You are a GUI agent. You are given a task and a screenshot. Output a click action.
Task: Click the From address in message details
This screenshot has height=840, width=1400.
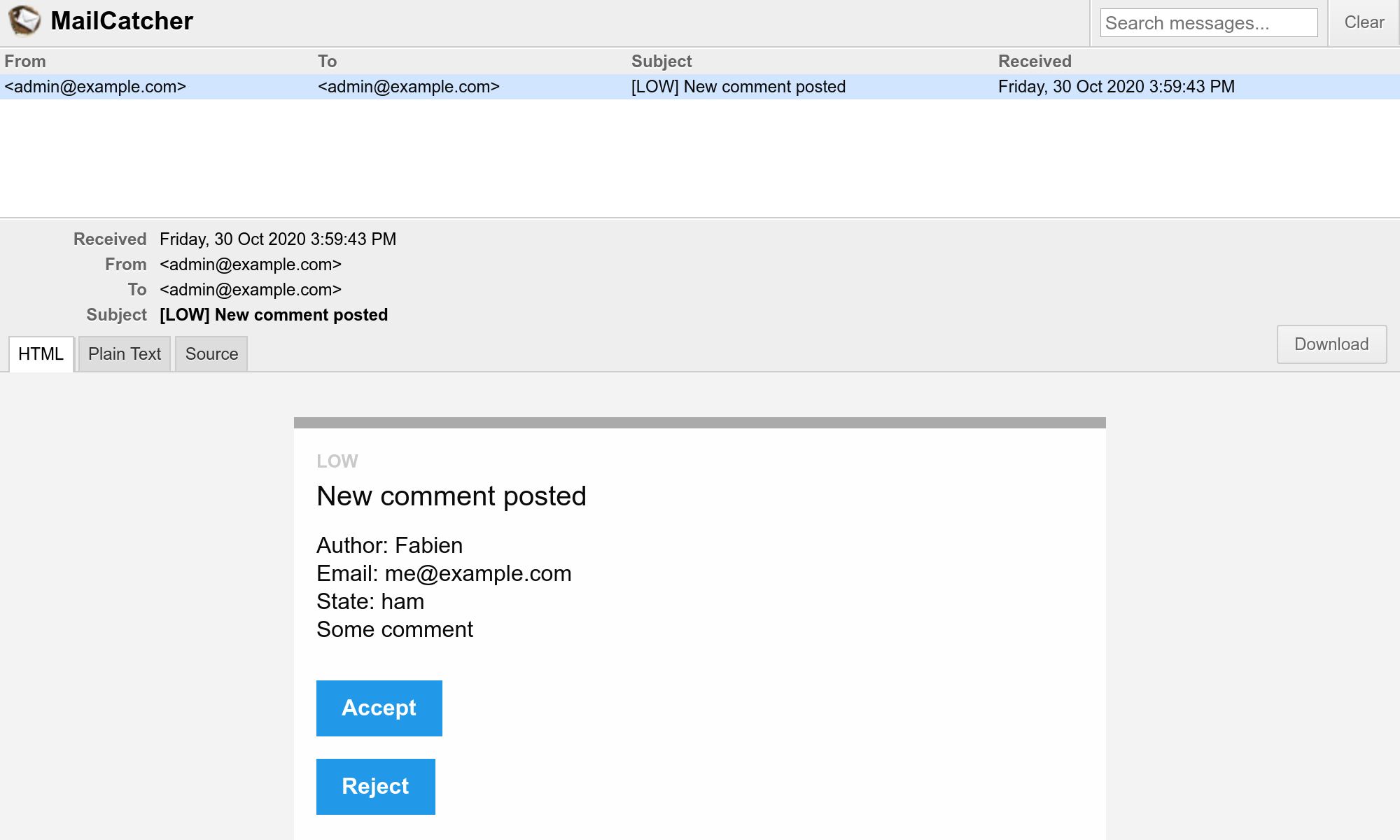coord(251,265)
